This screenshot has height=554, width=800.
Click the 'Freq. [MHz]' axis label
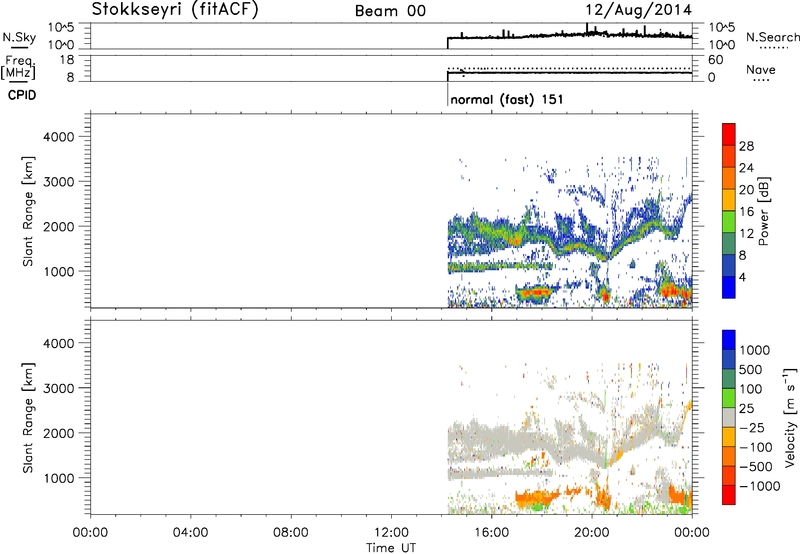click(19, 67)
